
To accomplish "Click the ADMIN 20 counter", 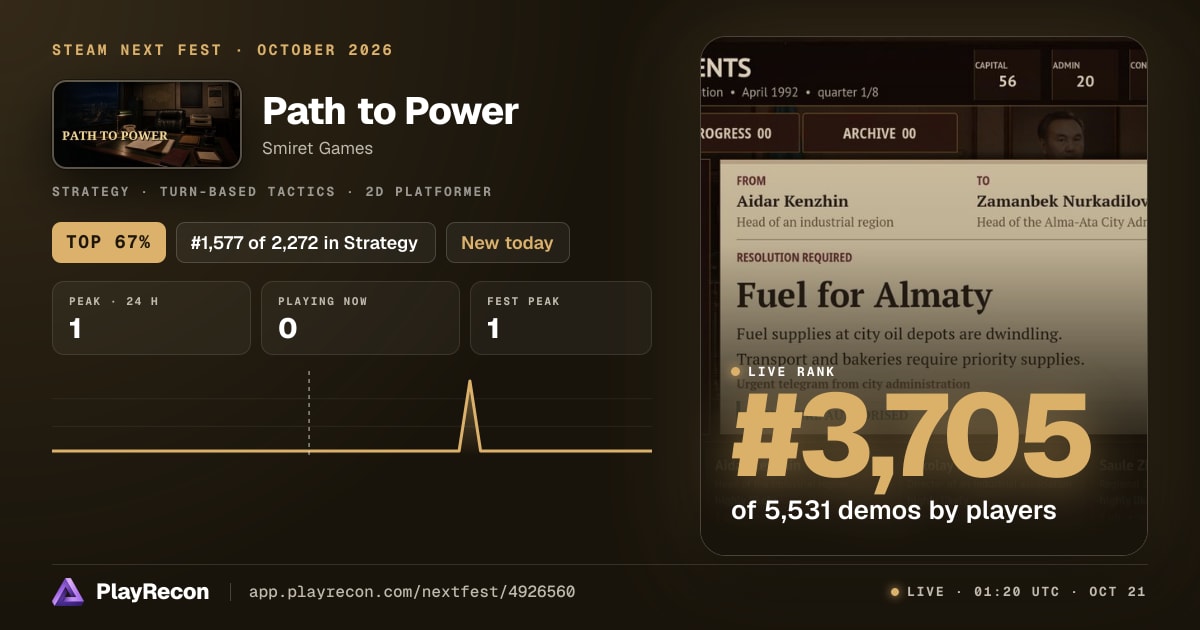I will pyautogui.click(x=1085, y=75).
